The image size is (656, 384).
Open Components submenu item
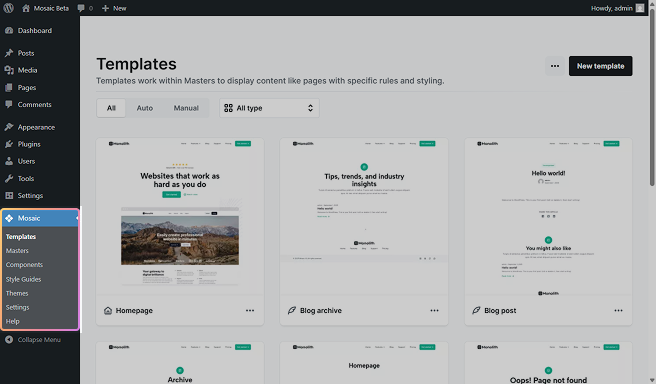point(24,265)
